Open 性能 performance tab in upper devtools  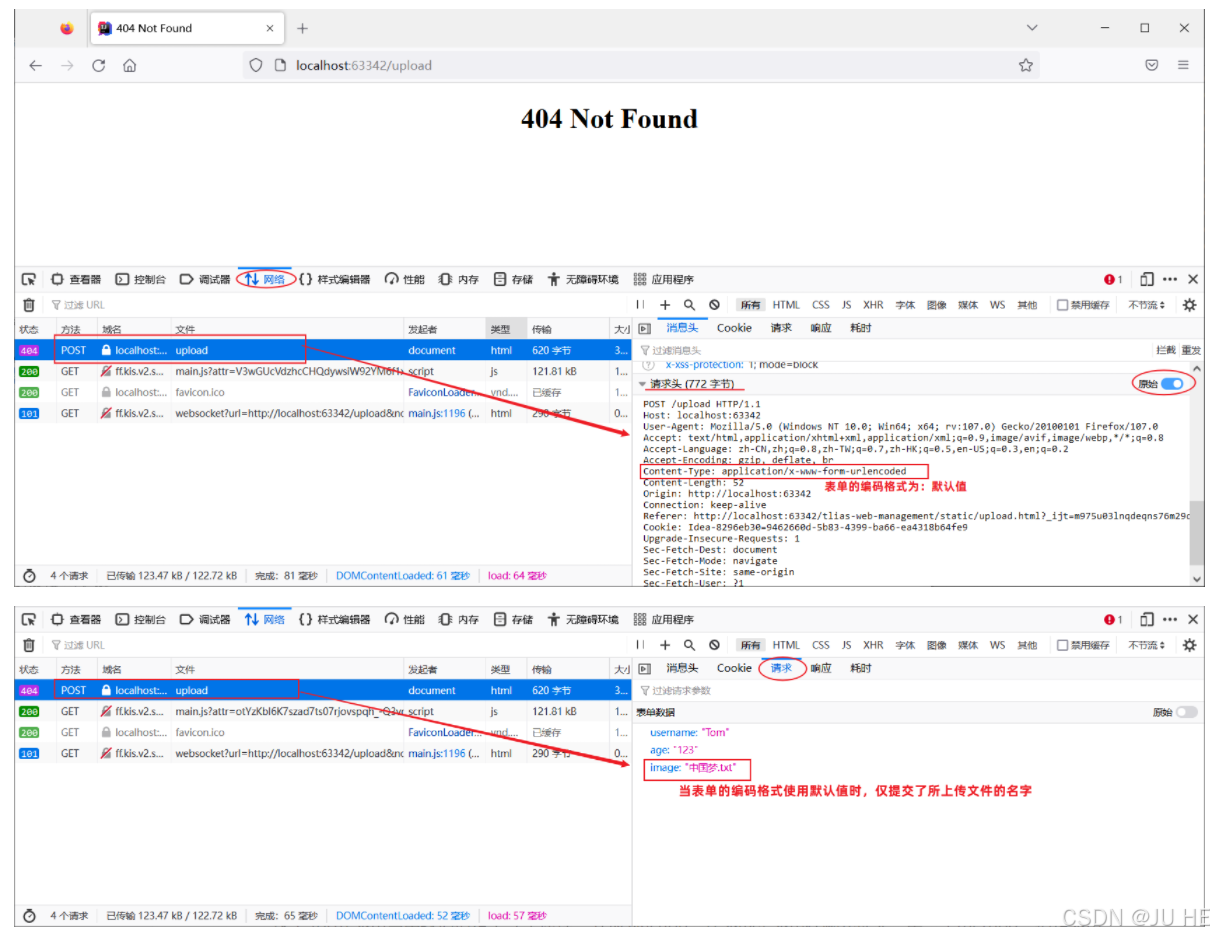pyautogui.click(x=405, y=280)
